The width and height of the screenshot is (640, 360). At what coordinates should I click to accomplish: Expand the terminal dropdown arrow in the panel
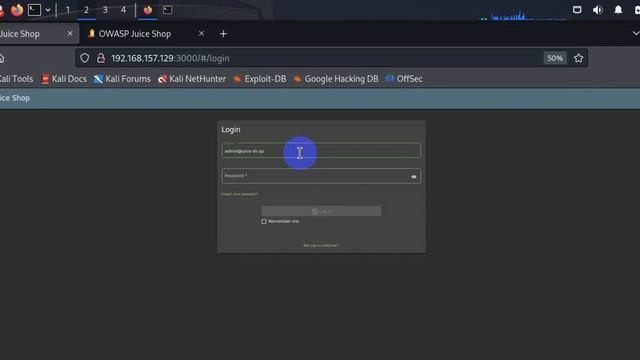pyautogui.click(x=48, y=10)
